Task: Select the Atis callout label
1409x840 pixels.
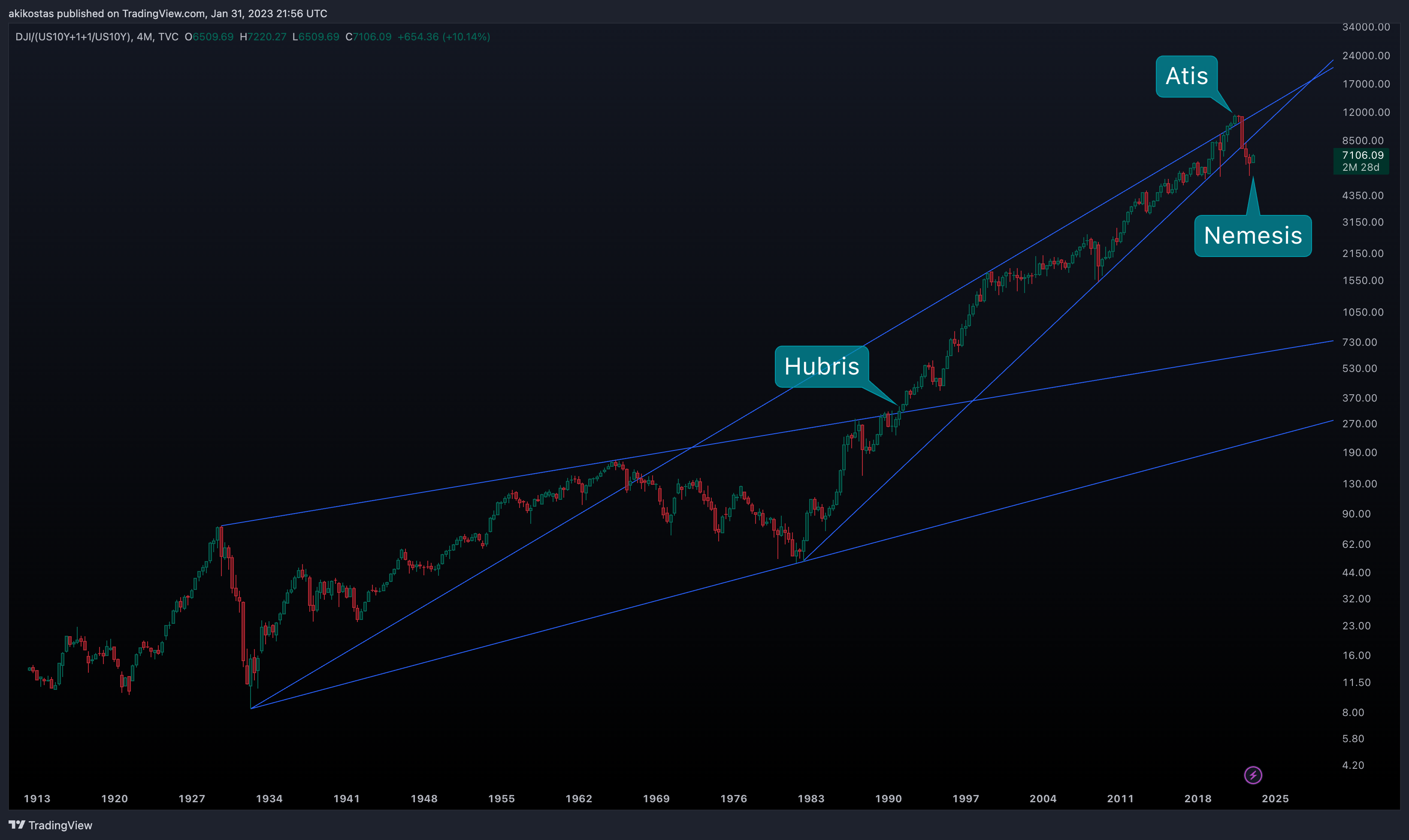Action: pos(1186,76)
